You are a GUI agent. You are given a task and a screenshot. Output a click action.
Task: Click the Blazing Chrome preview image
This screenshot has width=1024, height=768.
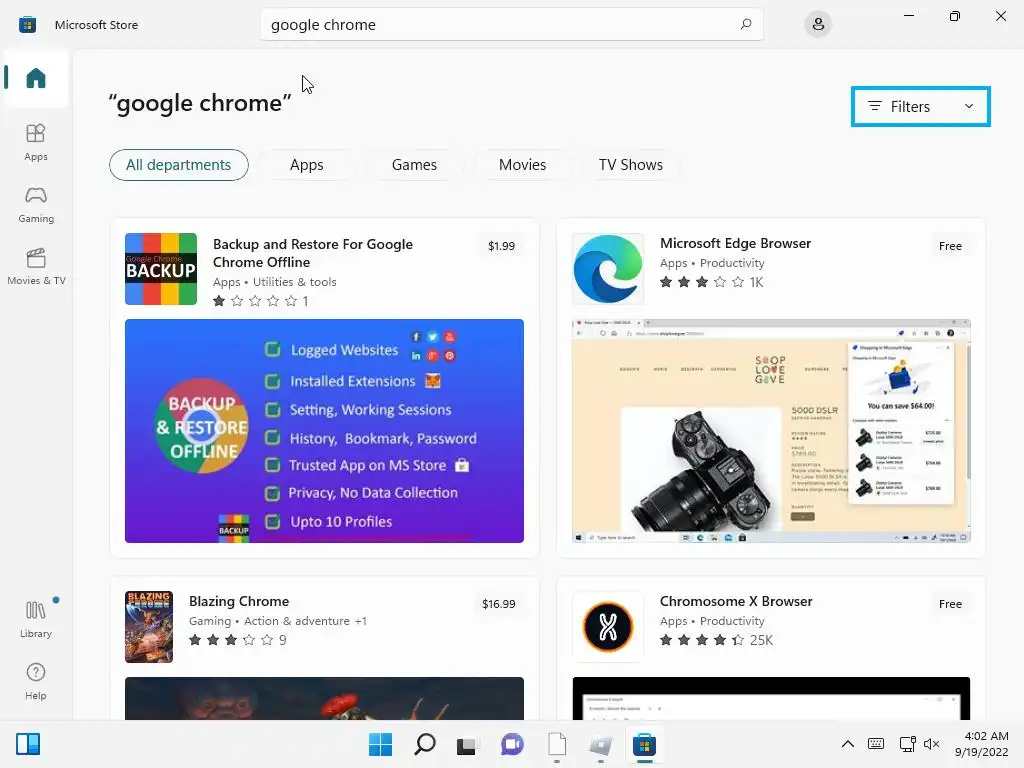(324, 698)
